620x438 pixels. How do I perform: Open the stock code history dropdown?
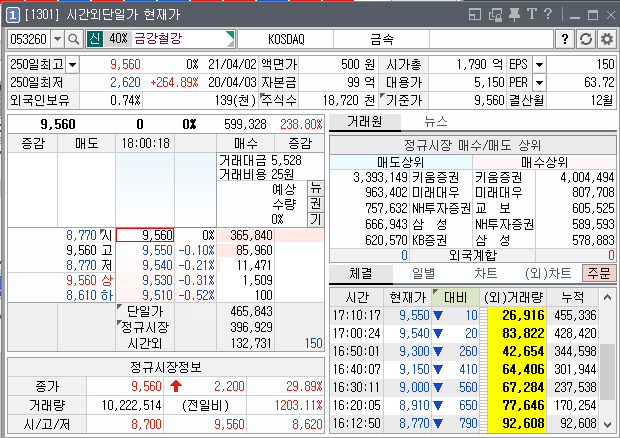[56, 38]
